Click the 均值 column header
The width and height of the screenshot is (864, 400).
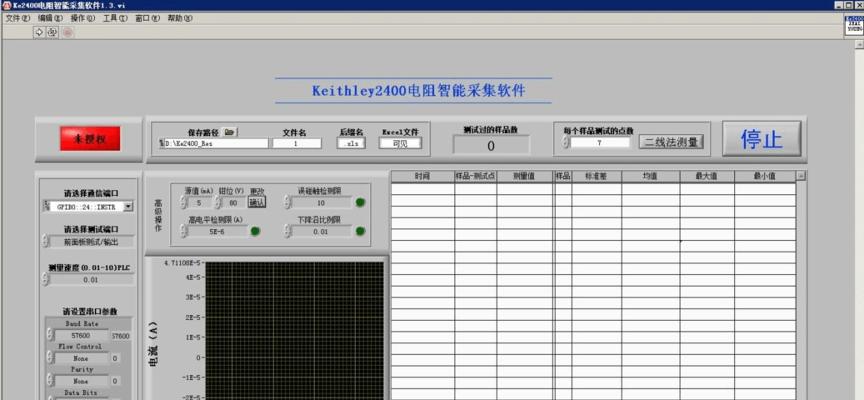[651, 176]
